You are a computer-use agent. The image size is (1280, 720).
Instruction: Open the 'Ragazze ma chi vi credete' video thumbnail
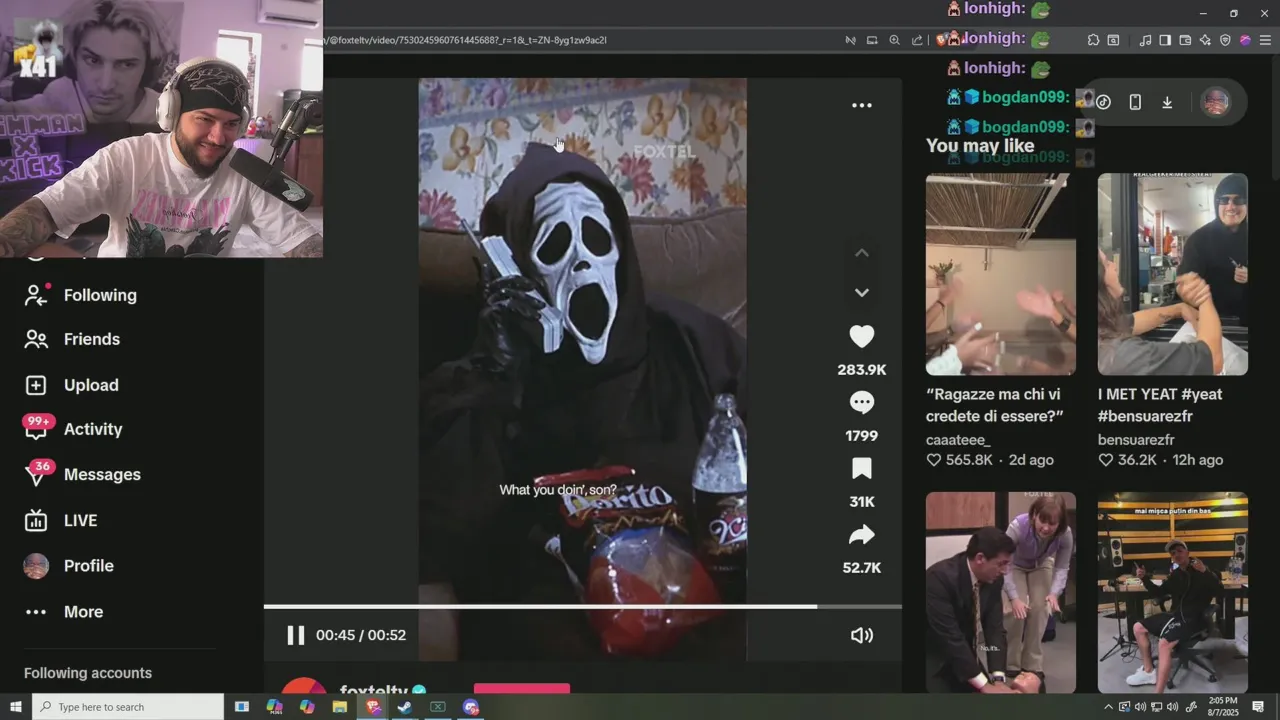1000,274
